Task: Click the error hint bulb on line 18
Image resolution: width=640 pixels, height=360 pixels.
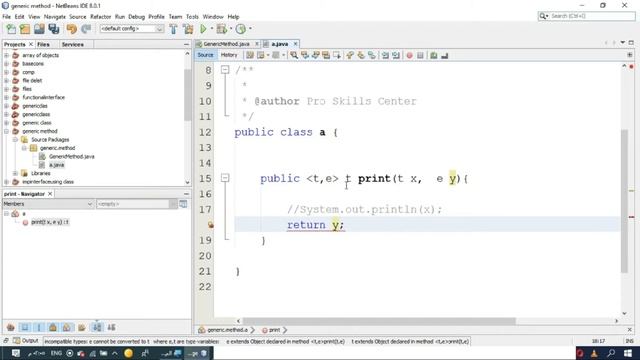Action: click(211, 225)
